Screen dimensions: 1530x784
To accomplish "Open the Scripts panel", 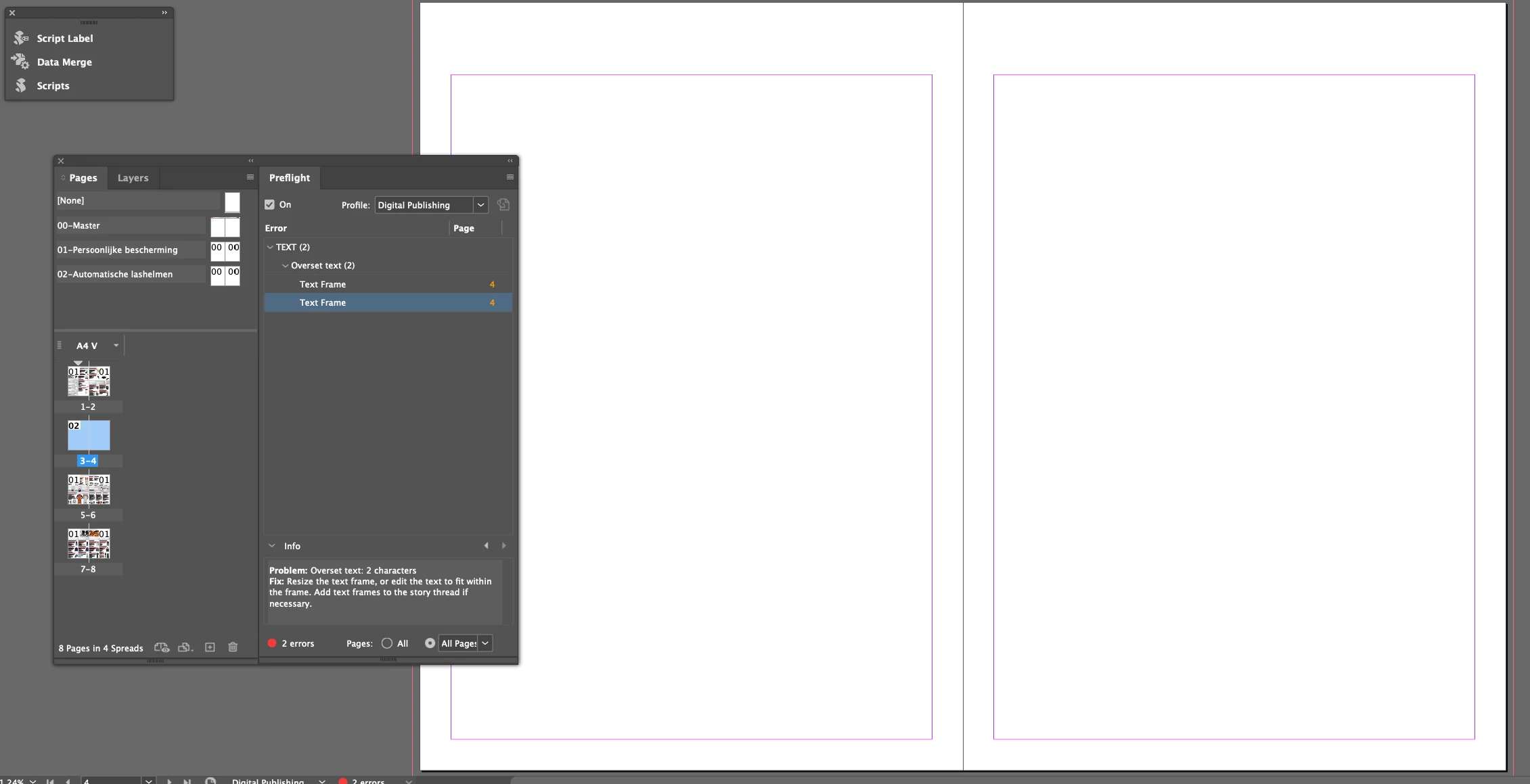I will (x=53, y=86).
